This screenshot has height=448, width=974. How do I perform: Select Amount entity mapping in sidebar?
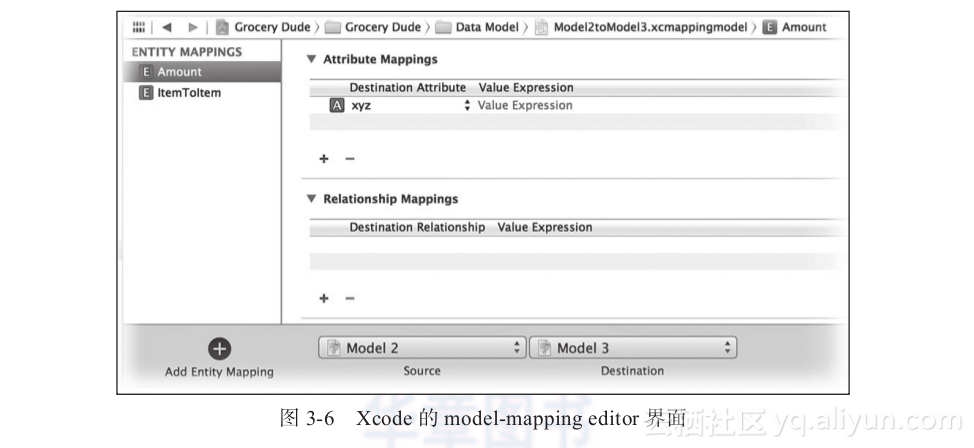pyautogui.click(x=203, y=72)
